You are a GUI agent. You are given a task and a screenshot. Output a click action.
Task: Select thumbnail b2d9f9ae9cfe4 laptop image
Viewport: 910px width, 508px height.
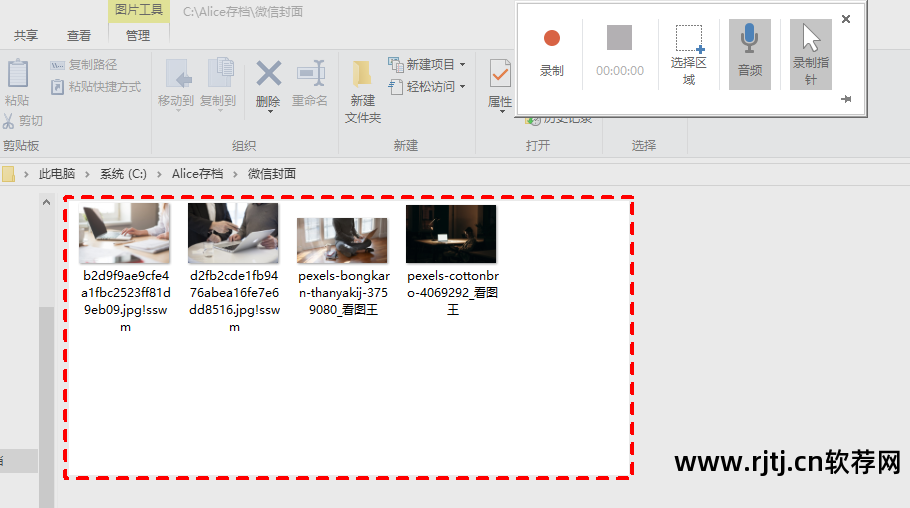click(x=125, y=233)
